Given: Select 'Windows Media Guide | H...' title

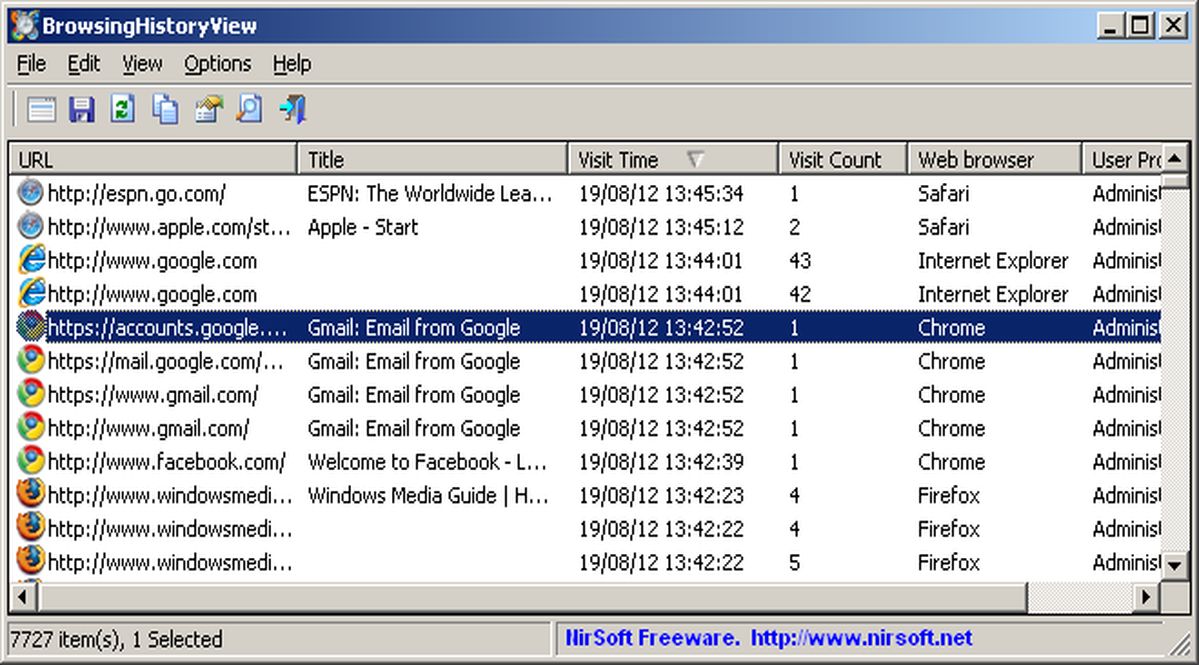Looking at the screenshot, I should [428, 495].
